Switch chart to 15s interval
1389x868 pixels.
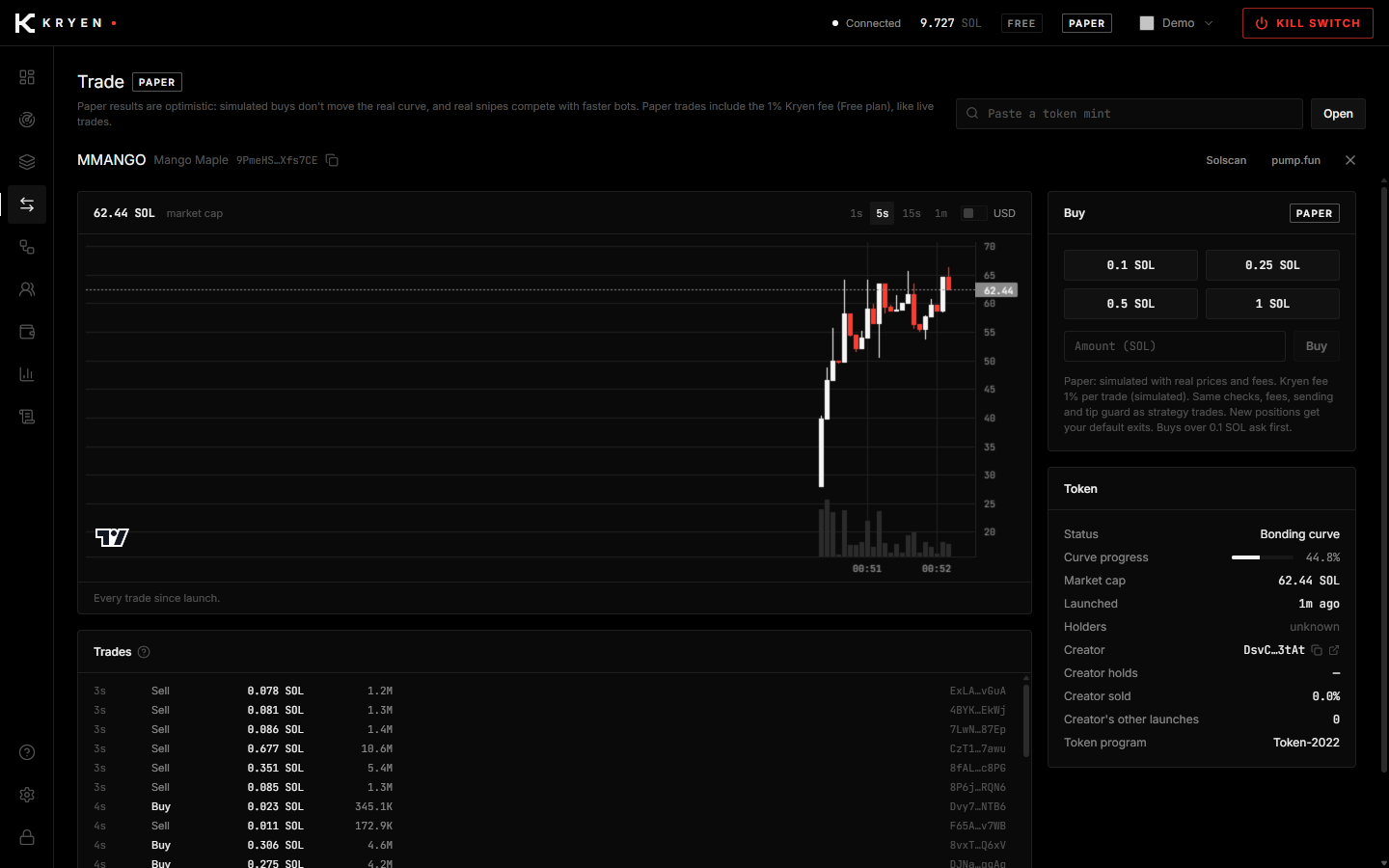pos(912,213)
